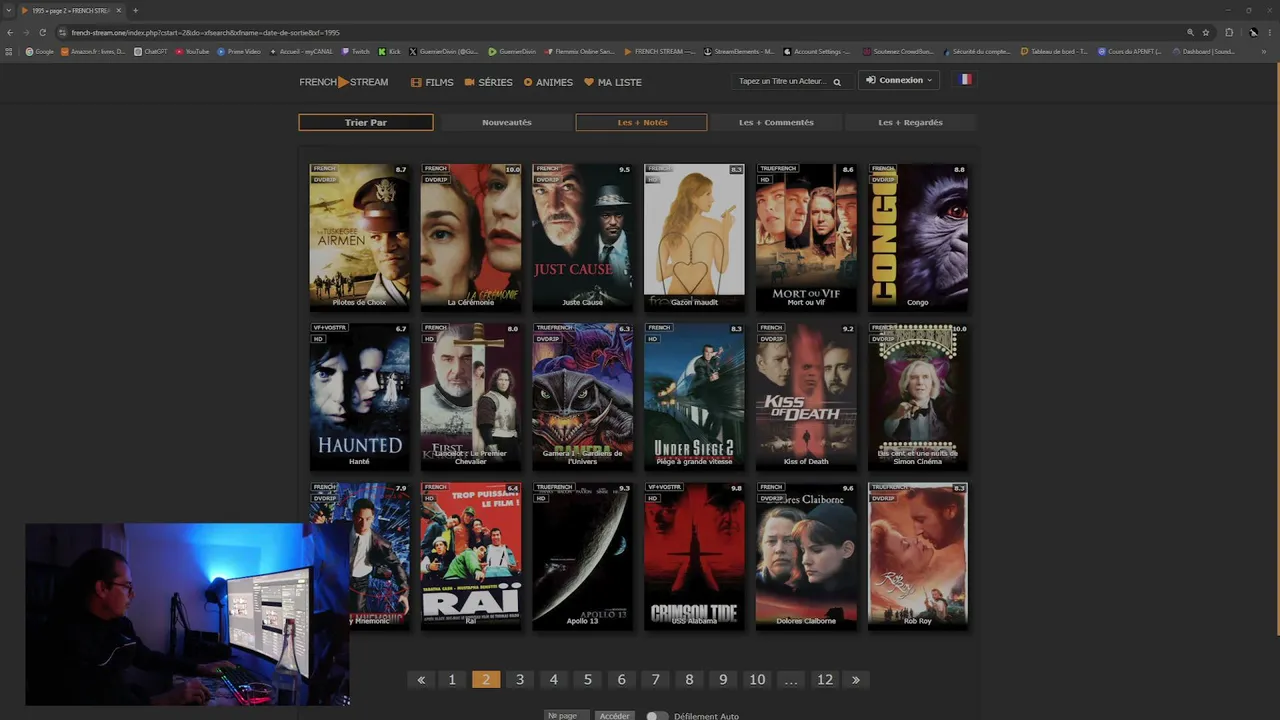Select the Nouveautés sort tab
Viewport: 1280px width, 720px height.
pyautogui.click(x=507, y=122)
